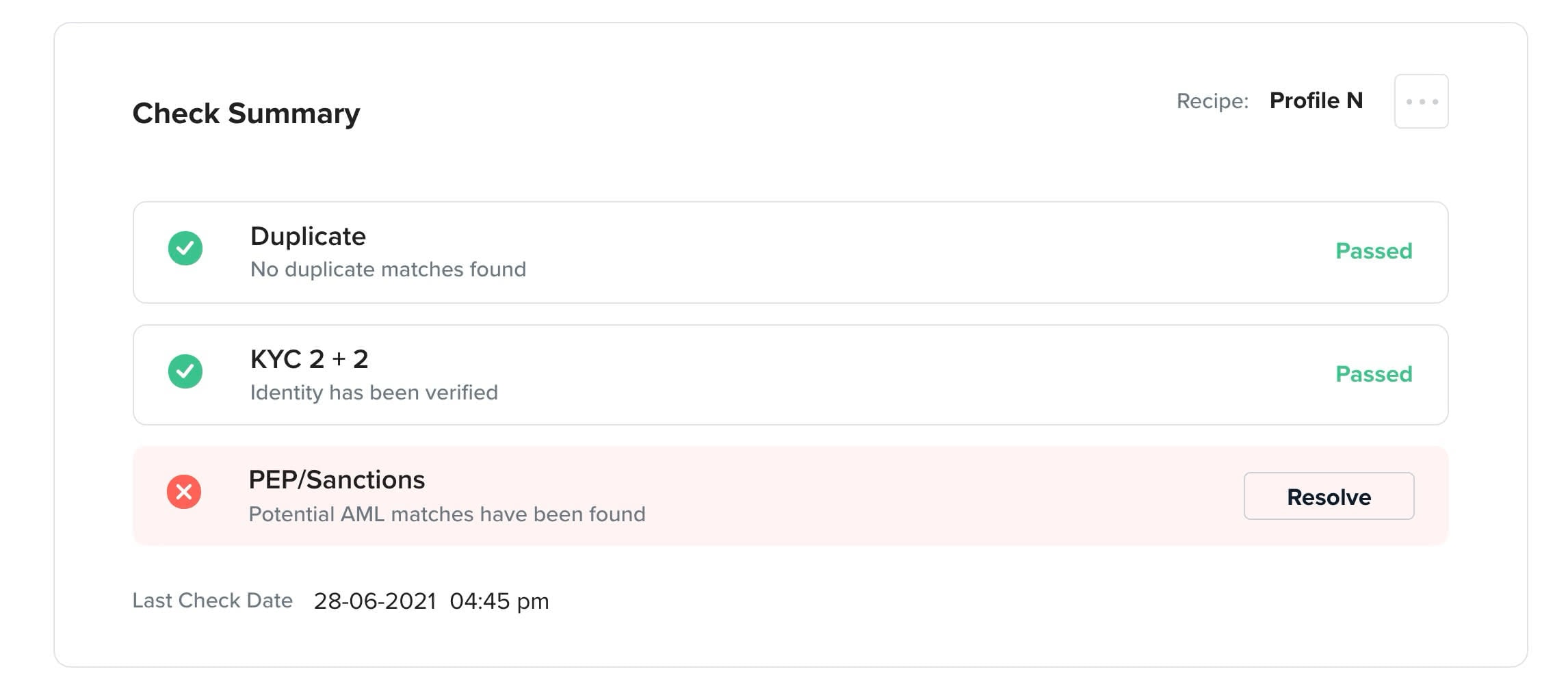The width and height of the screenshot is (1568, 695).
Task: Select the KYC 2 + 2 check title
Action: click(309, 359)
